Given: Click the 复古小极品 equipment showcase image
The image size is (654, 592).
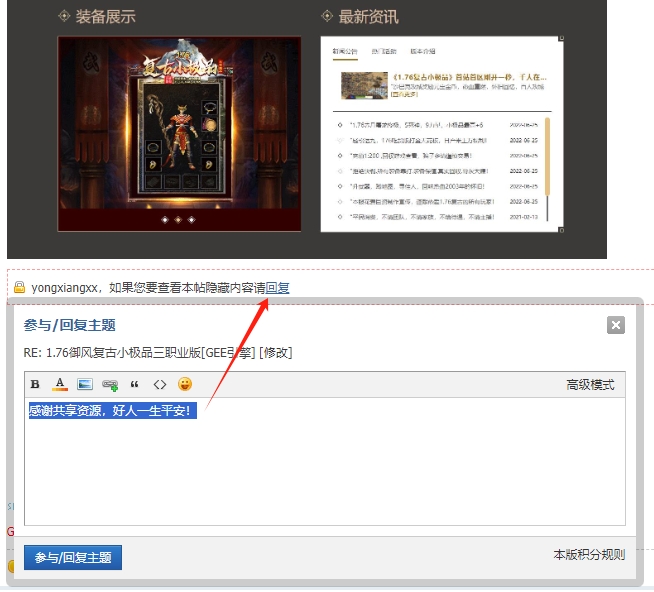Looking at the screenshot, I should [179, 123].
